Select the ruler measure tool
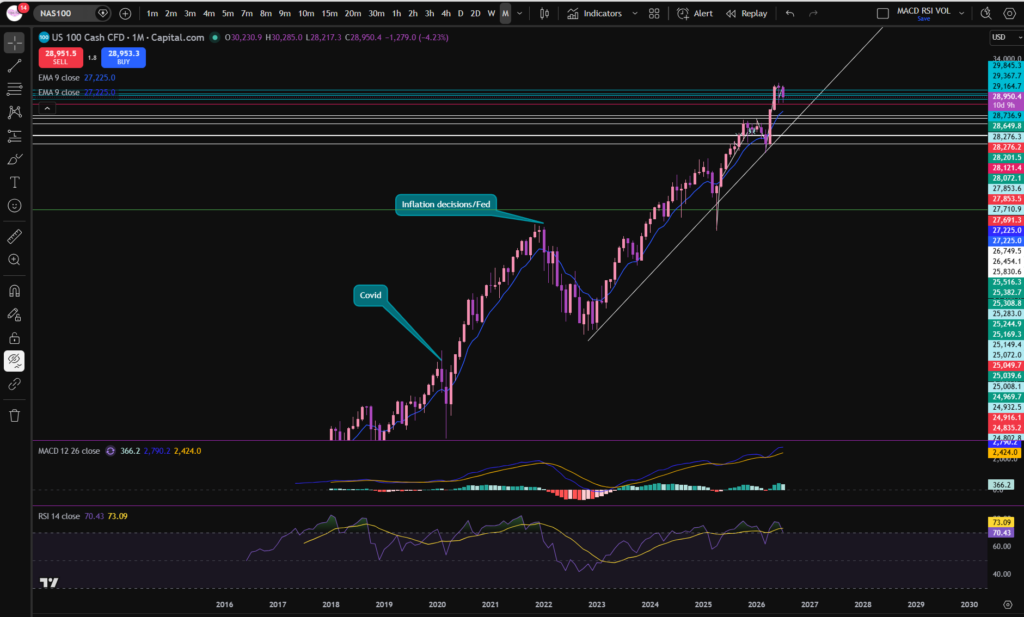 pos(14,236)
